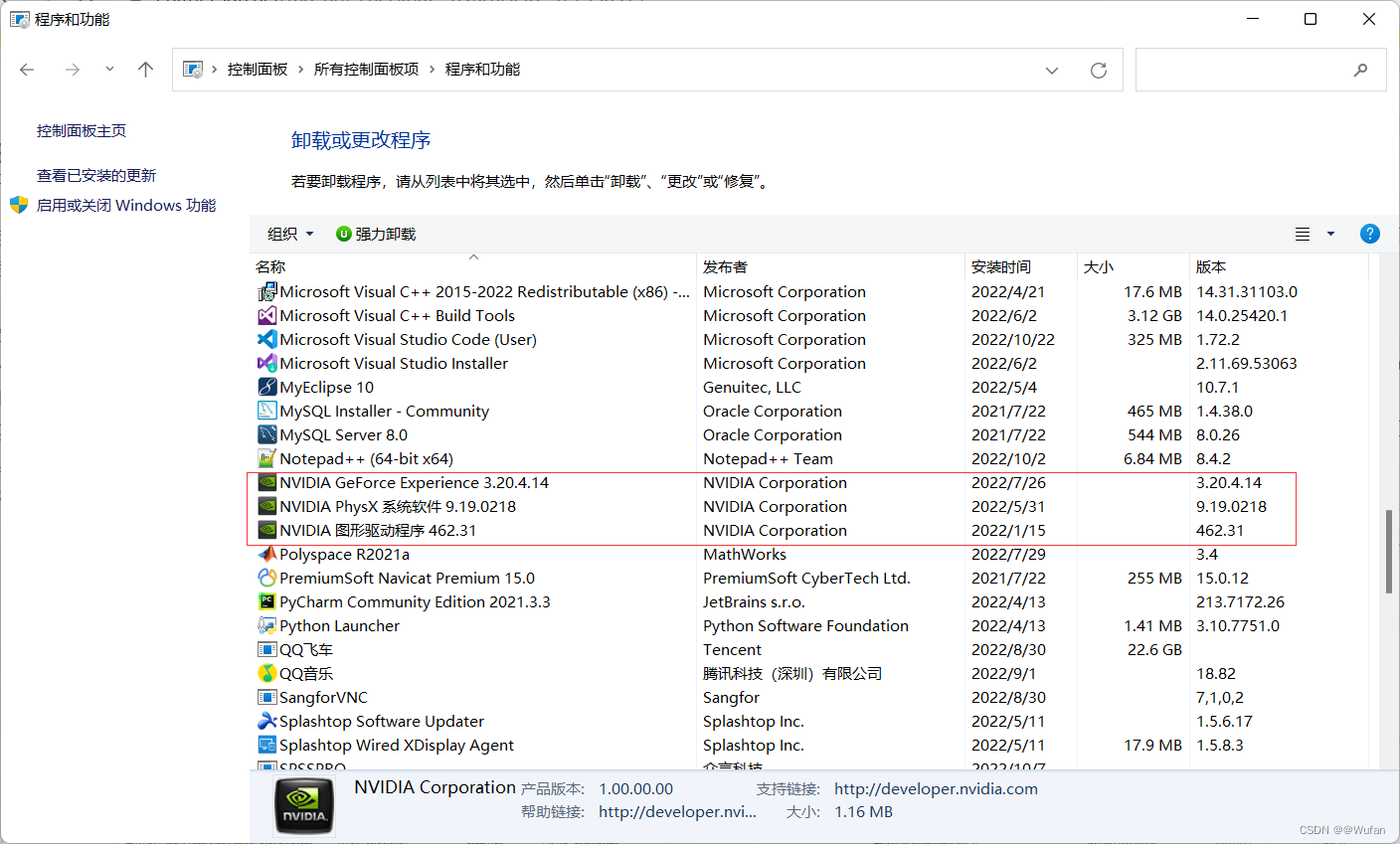
Task: Click the NVIDIA 图形驱动程序 icon
Action: click(x=266, y=531)
